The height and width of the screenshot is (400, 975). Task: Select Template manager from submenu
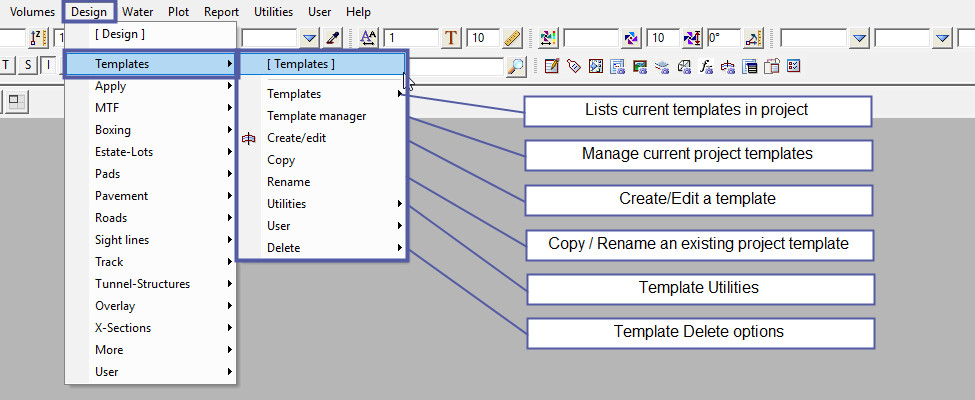[x=316, y=116]
